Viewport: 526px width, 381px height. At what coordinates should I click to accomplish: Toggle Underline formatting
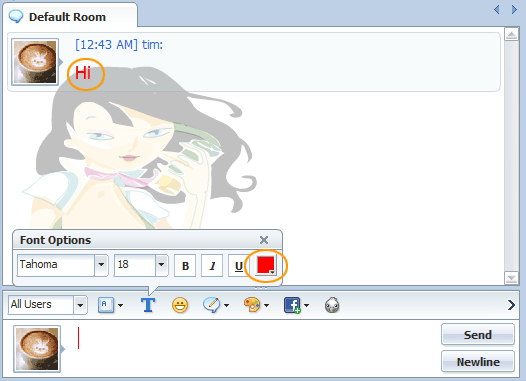tap(238, 266)
